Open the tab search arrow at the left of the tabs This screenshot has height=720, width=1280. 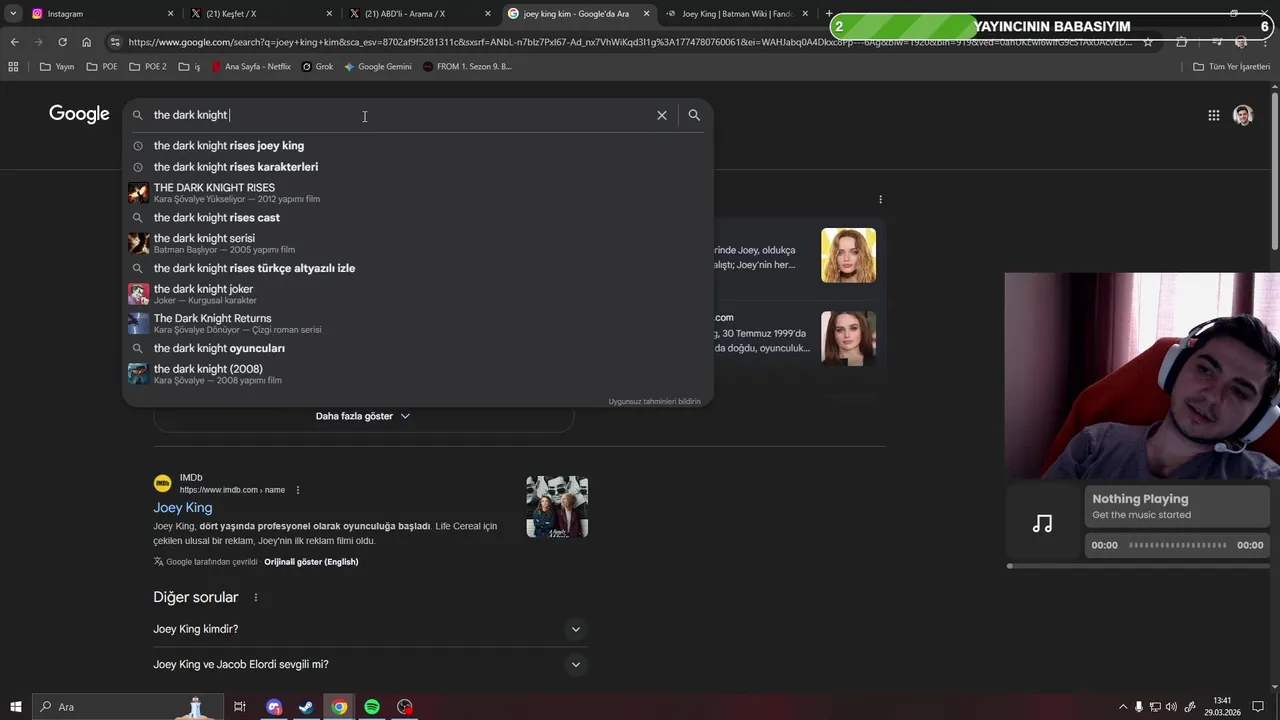13,13
